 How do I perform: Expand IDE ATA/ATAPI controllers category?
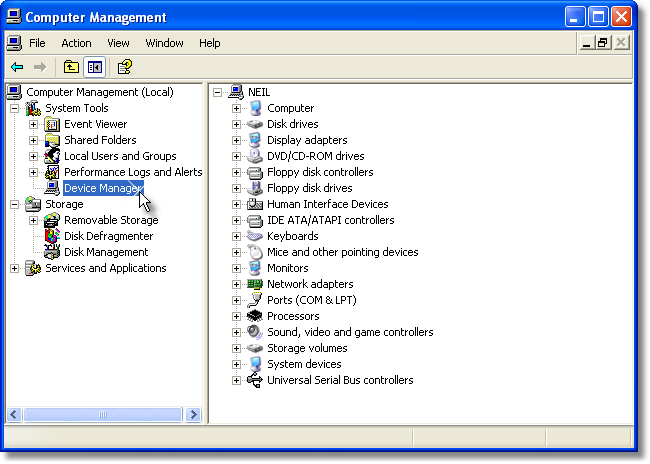236,220
